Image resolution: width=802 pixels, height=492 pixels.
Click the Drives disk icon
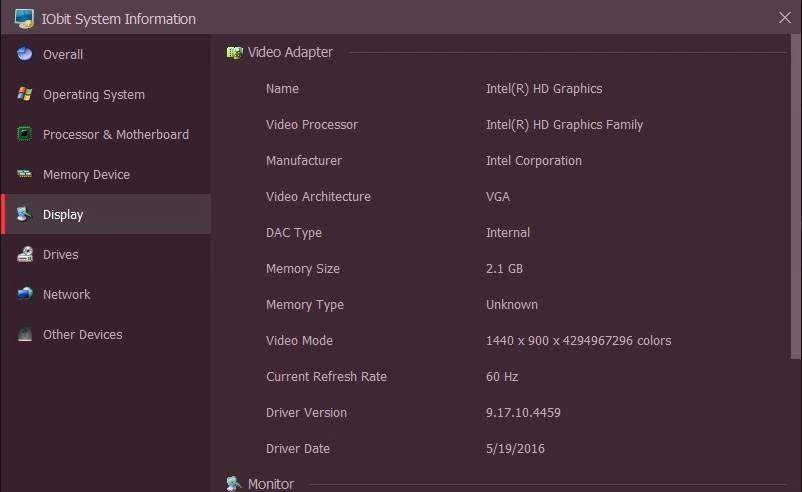click(25, 254)
